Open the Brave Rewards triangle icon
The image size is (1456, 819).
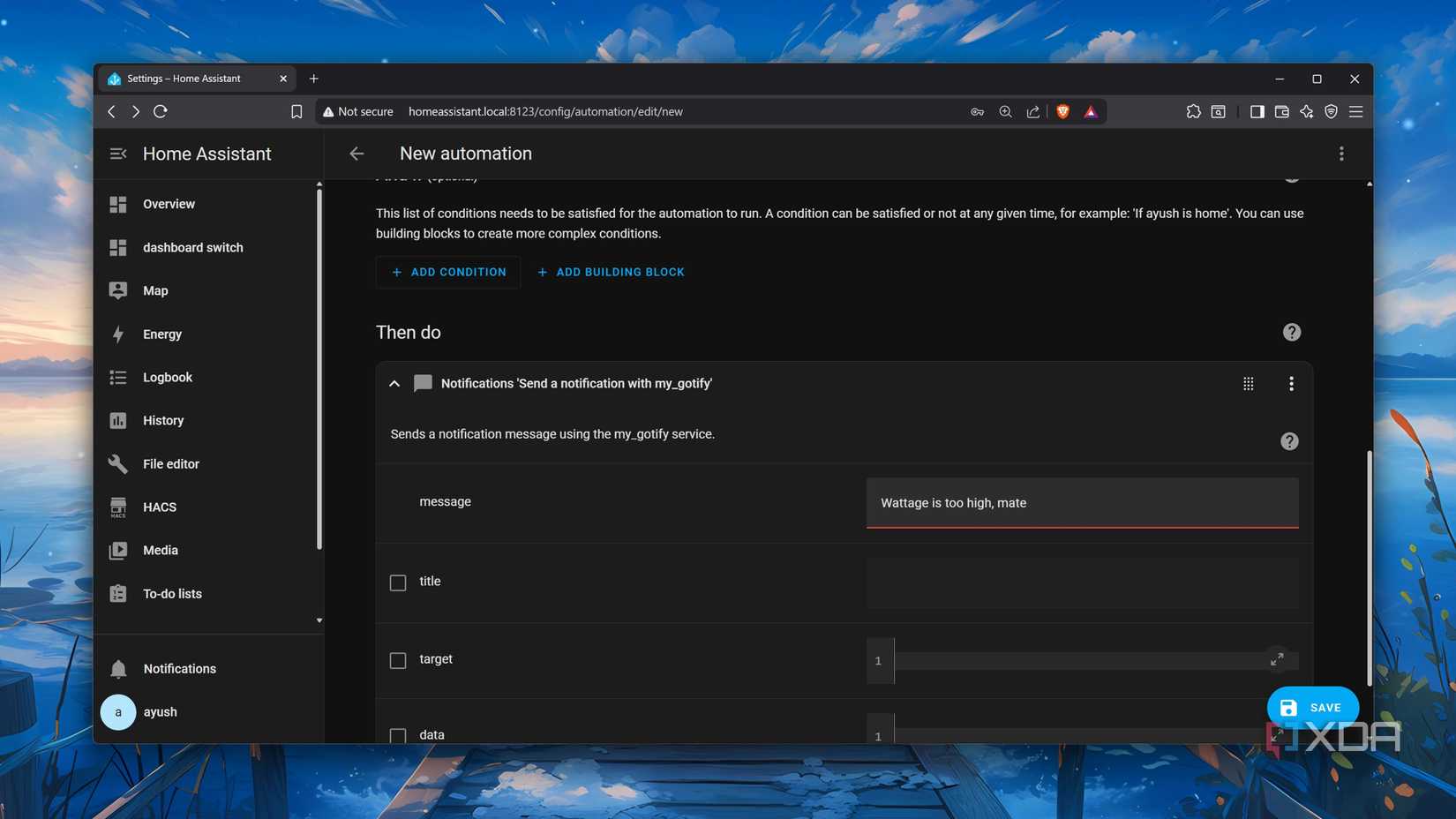(x=1091, y=111)
